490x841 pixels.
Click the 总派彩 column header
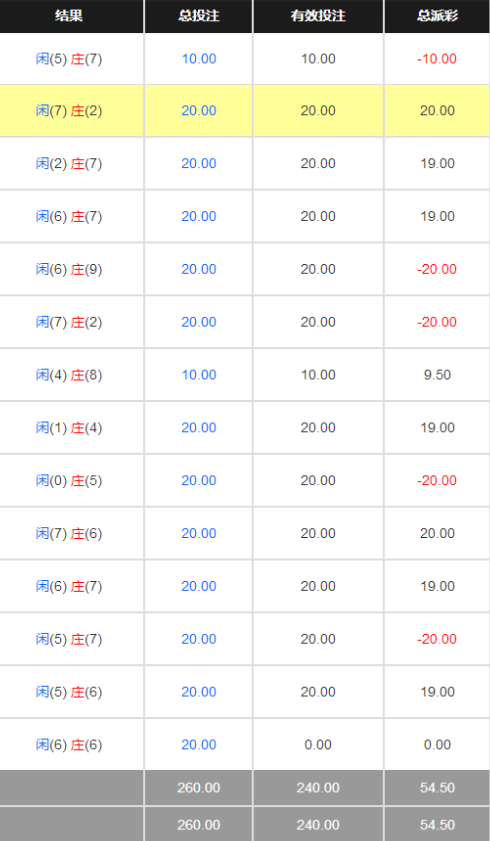(437, 16)
